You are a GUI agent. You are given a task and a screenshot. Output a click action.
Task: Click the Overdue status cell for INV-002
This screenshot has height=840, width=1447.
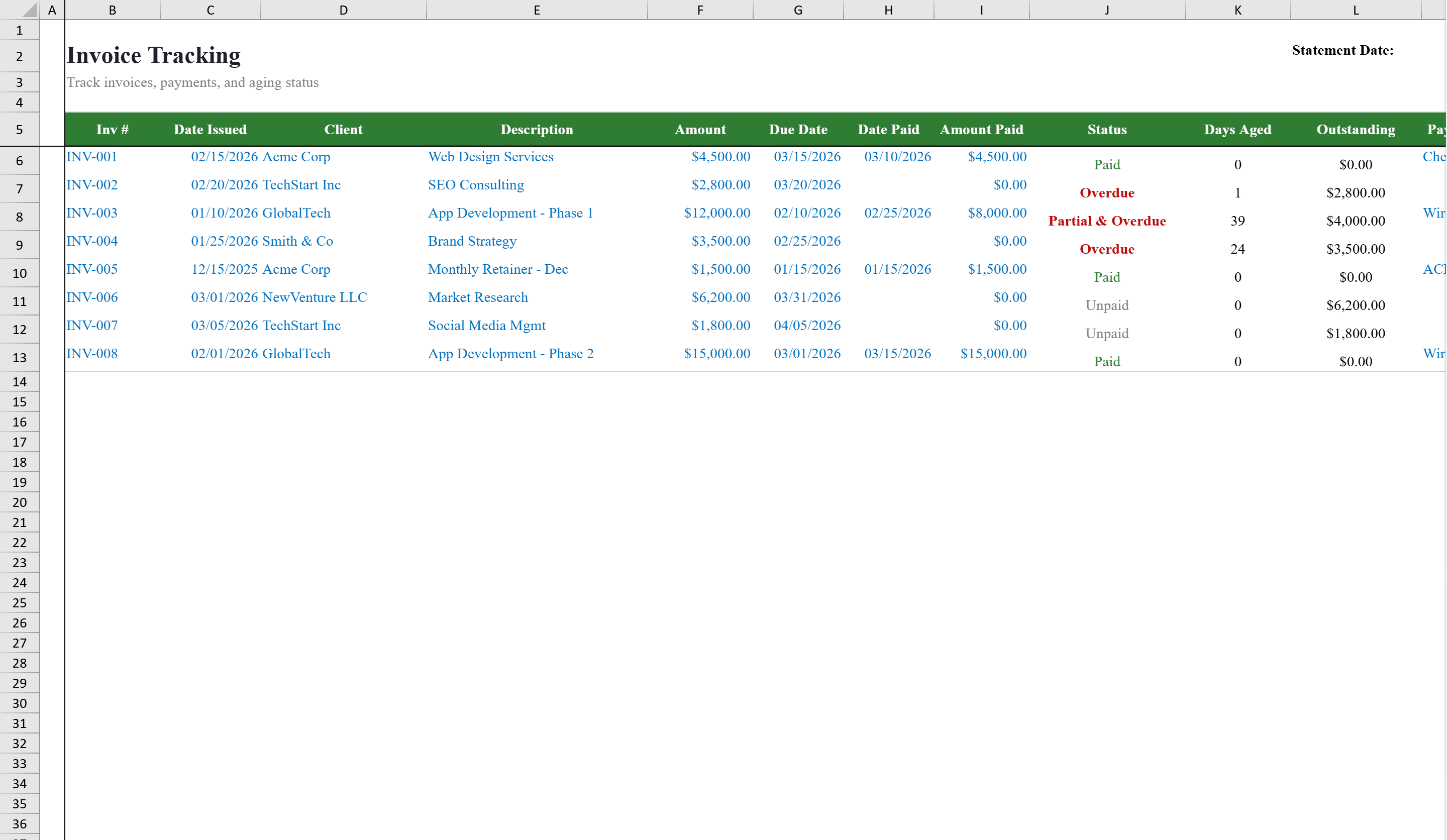(x=1106, y=192)
